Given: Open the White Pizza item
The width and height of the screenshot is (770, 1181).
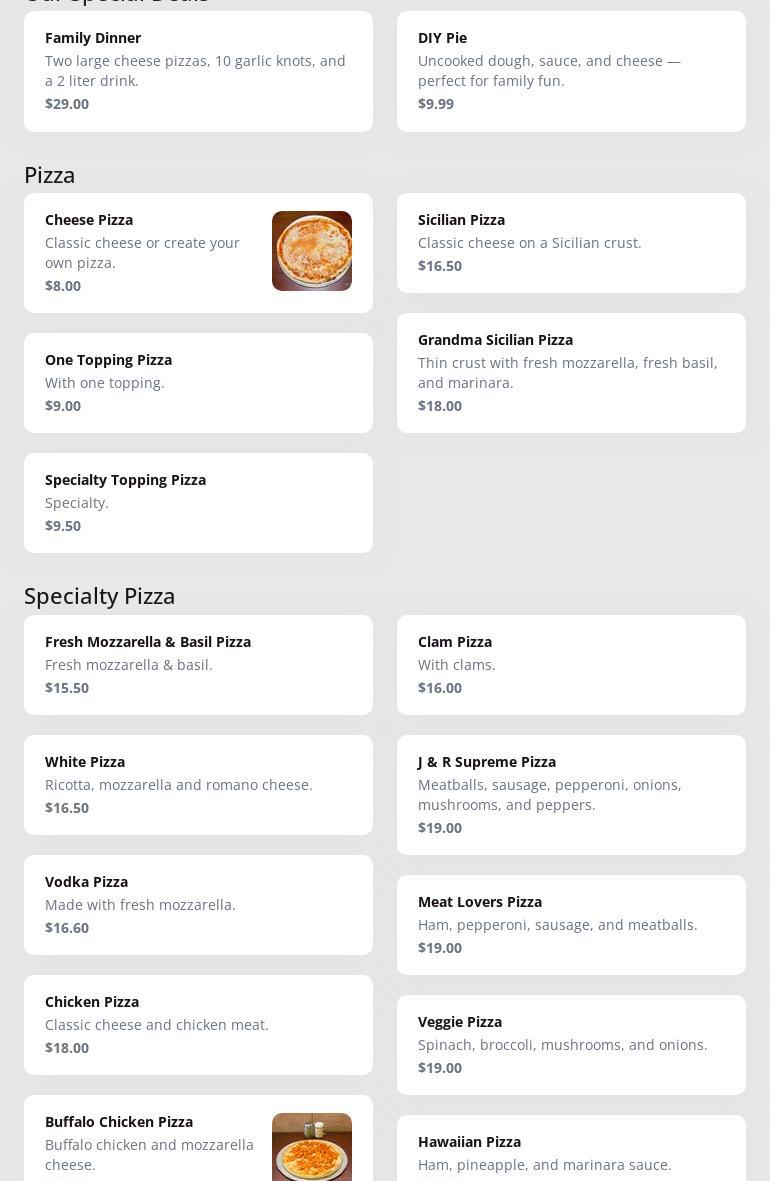Looking at the screenshot, I should click(x=198, y=784).
